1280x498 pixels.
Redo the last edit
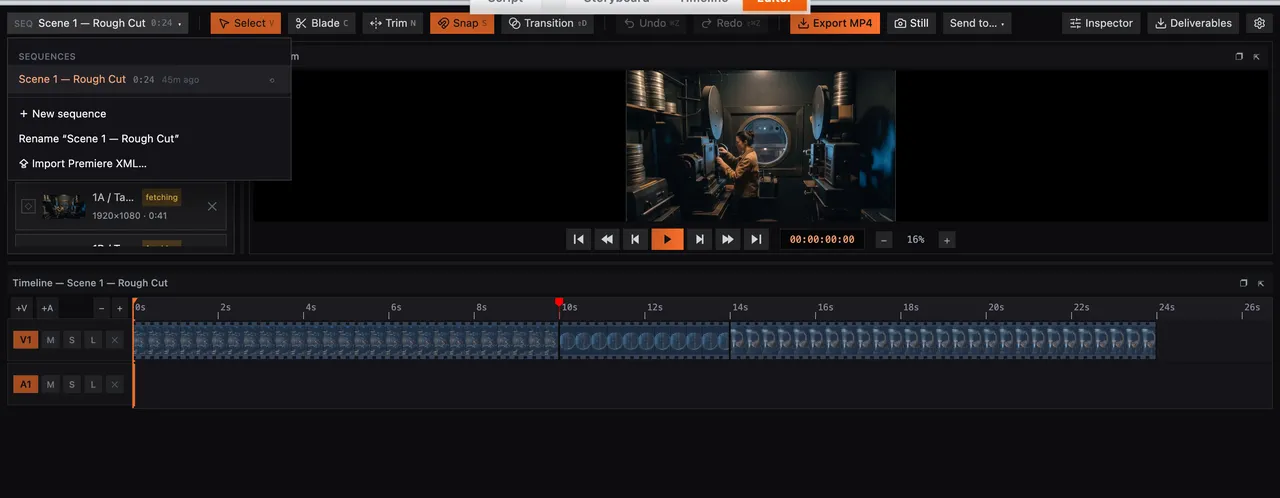pos(731,23)
